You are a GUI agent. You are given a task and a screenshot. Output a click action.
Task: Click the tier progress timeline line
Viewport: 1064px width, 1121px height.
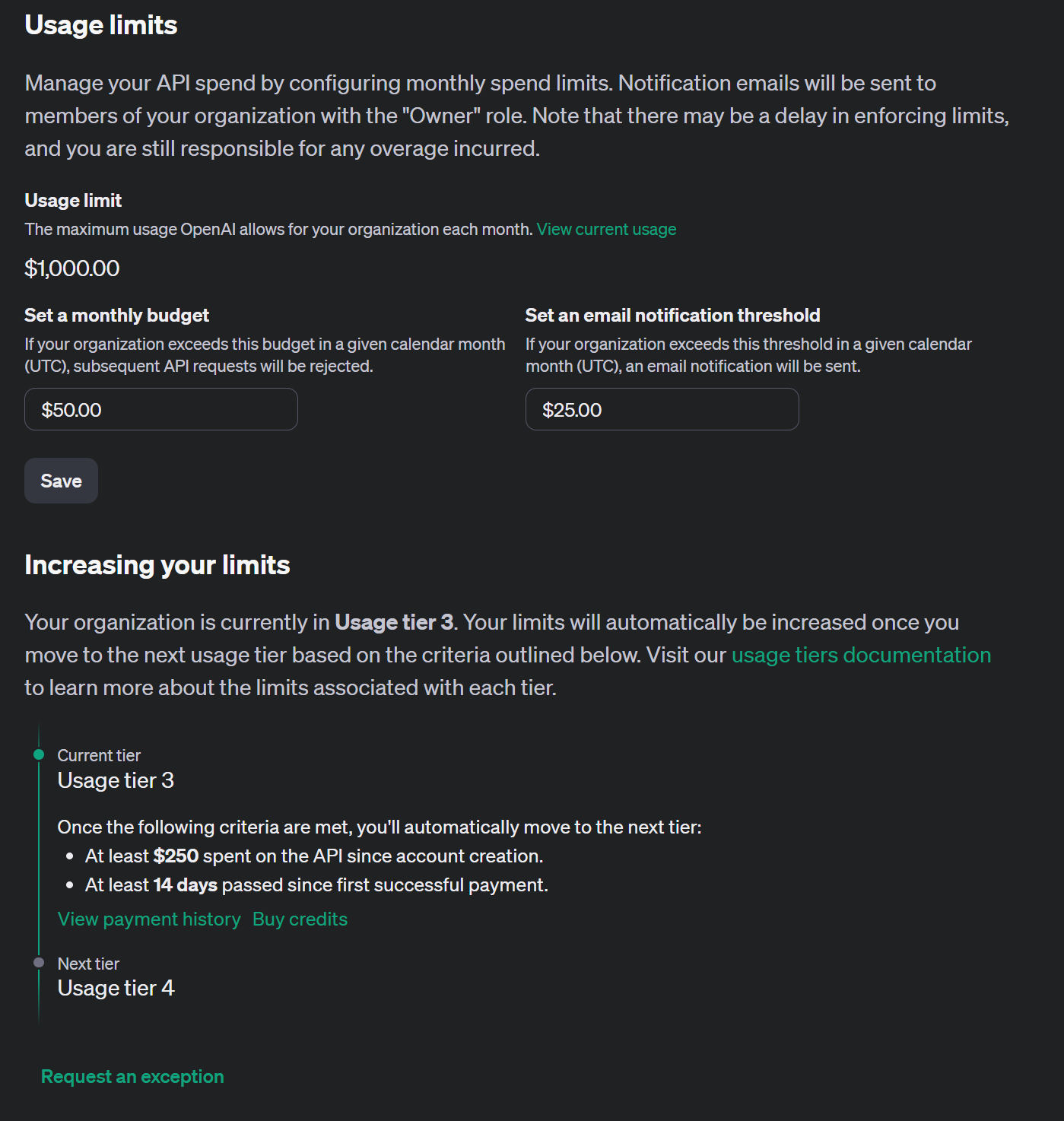click(39, 859)
